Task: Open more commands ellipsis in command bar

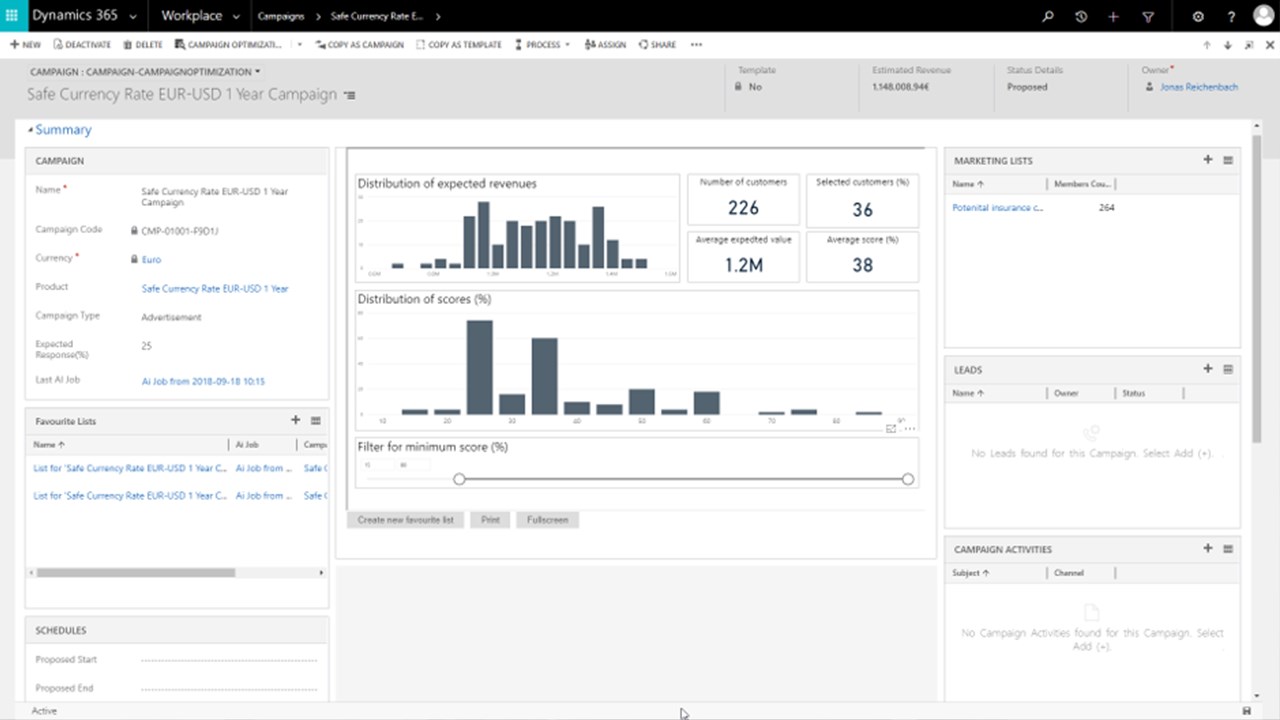Action: pos(696,45)
